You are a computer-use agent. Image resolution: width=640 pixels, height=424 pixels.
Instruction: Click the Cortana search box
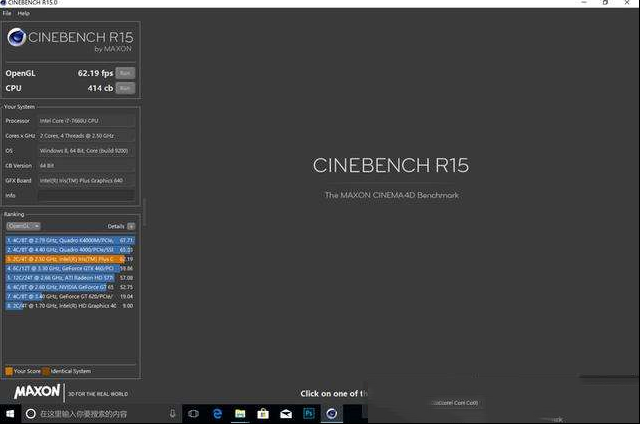101,414
